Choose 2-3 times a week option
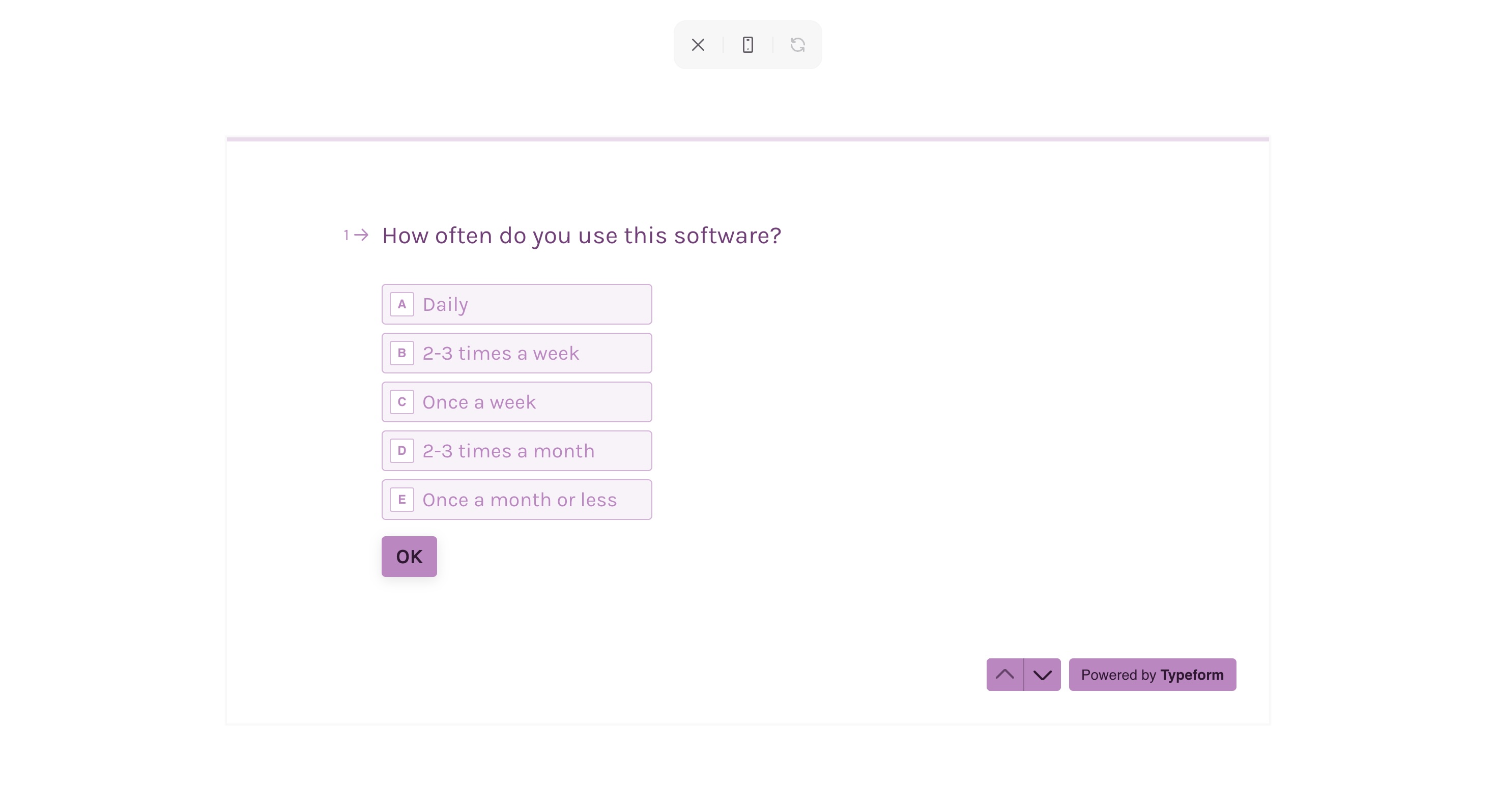Viewport: 1496px width, 812px height. (517, 353)
